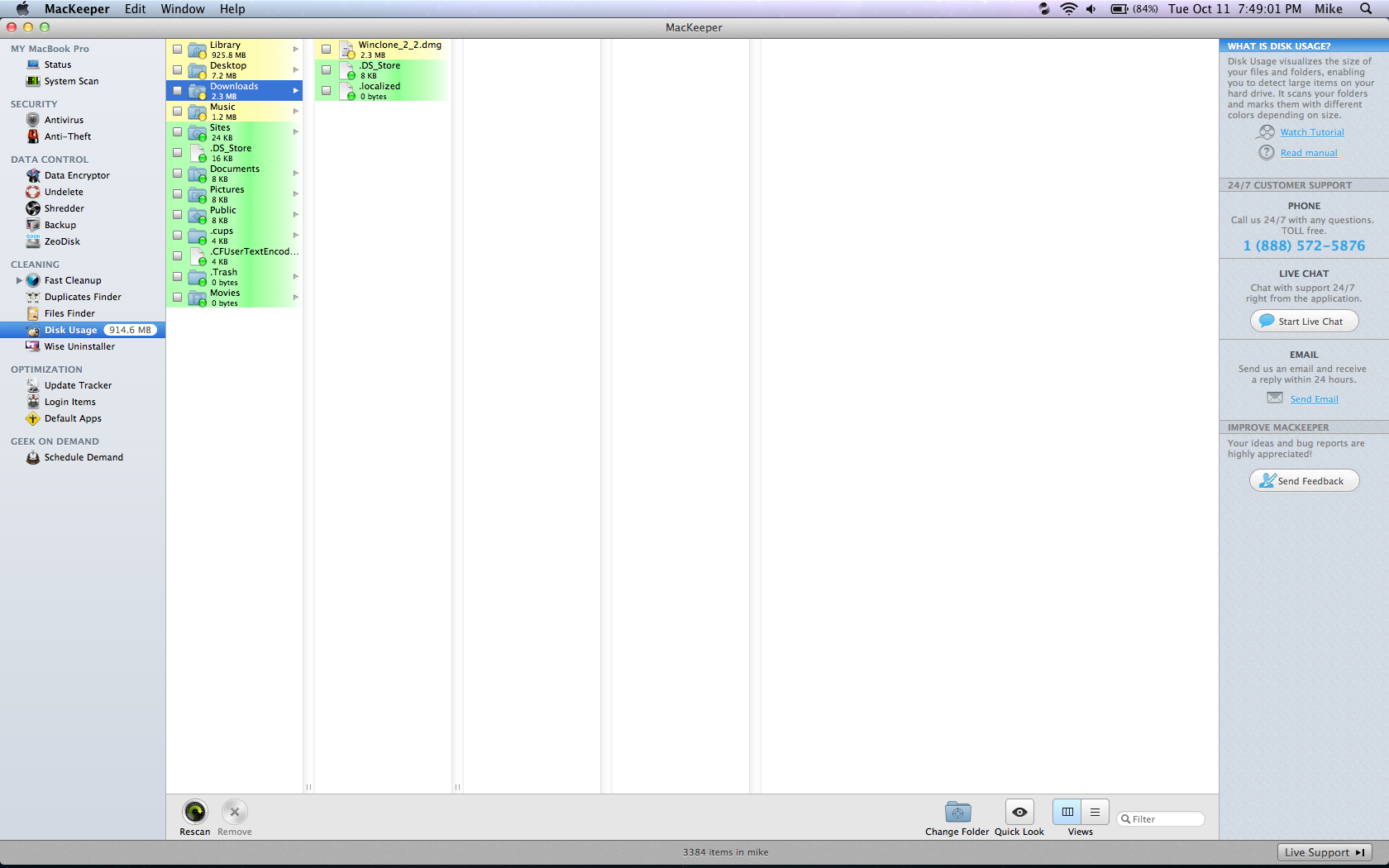Click the Filter search field
The width and height of the screenshot is (1389, 868).
click(1161, 819)
